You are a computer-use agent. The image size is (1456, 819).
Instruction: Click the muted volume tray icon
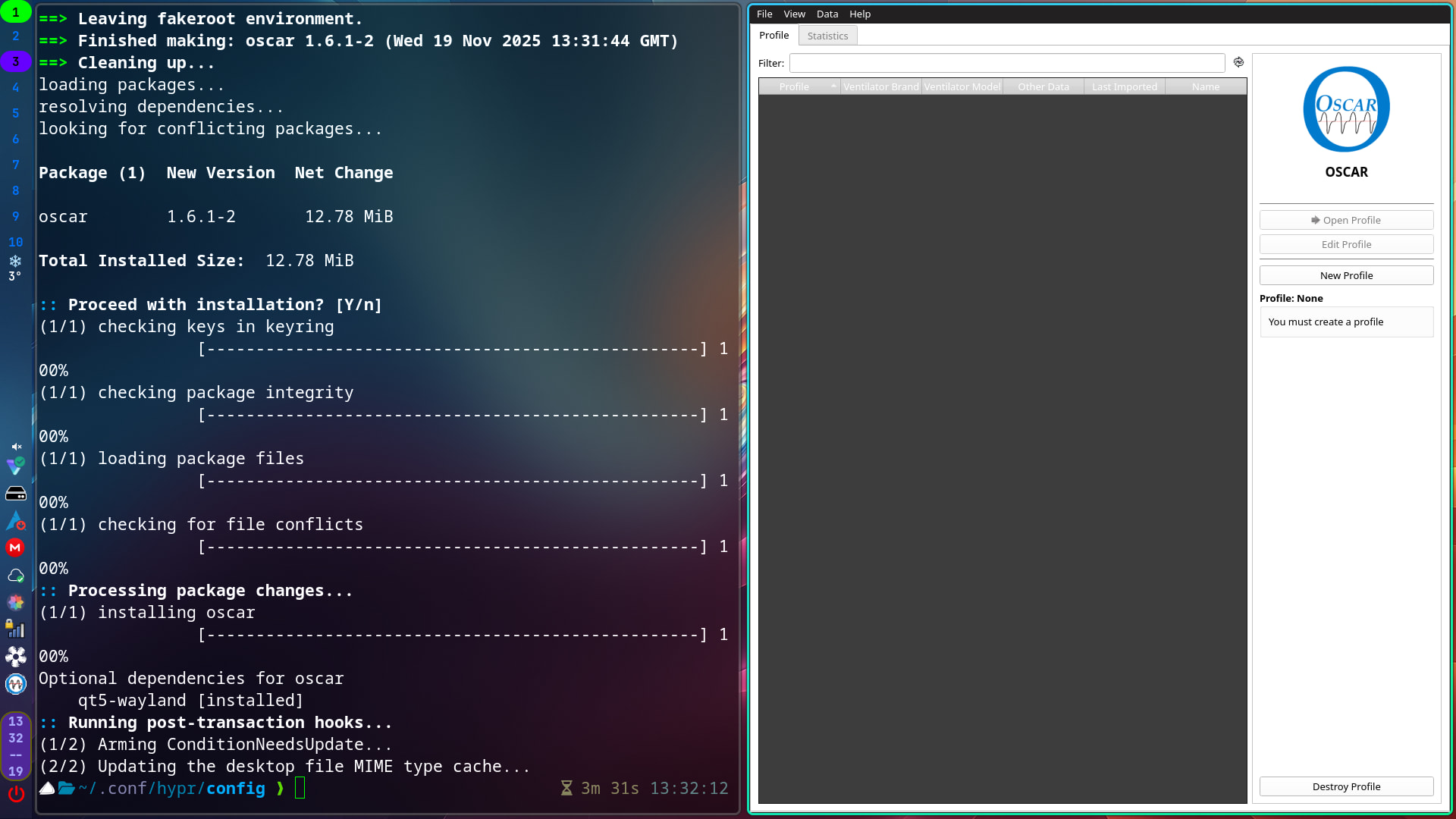point(16,447)
